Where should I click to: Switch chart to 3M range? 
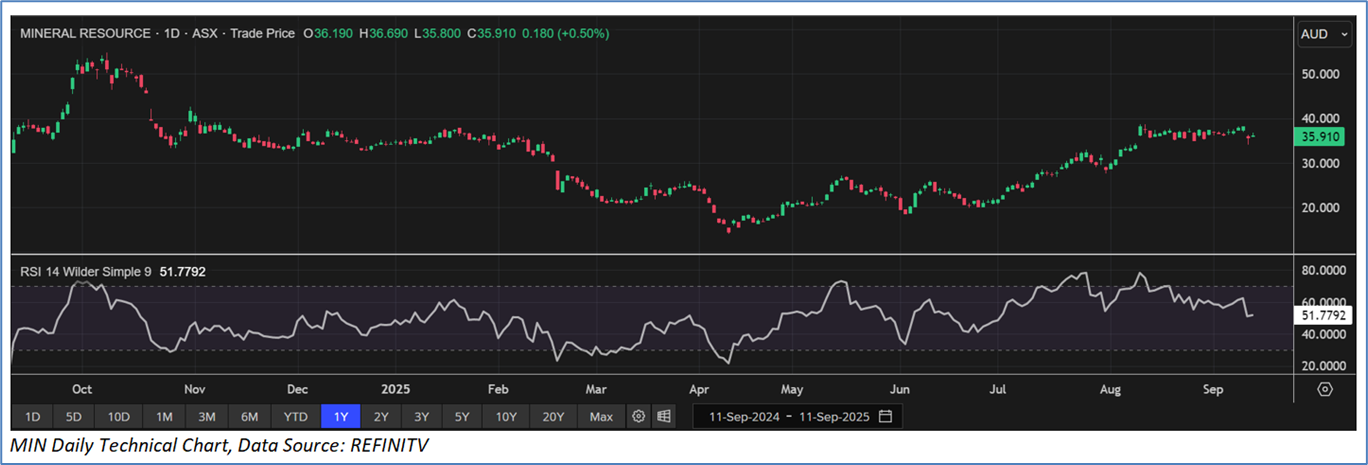pos(207,416)
